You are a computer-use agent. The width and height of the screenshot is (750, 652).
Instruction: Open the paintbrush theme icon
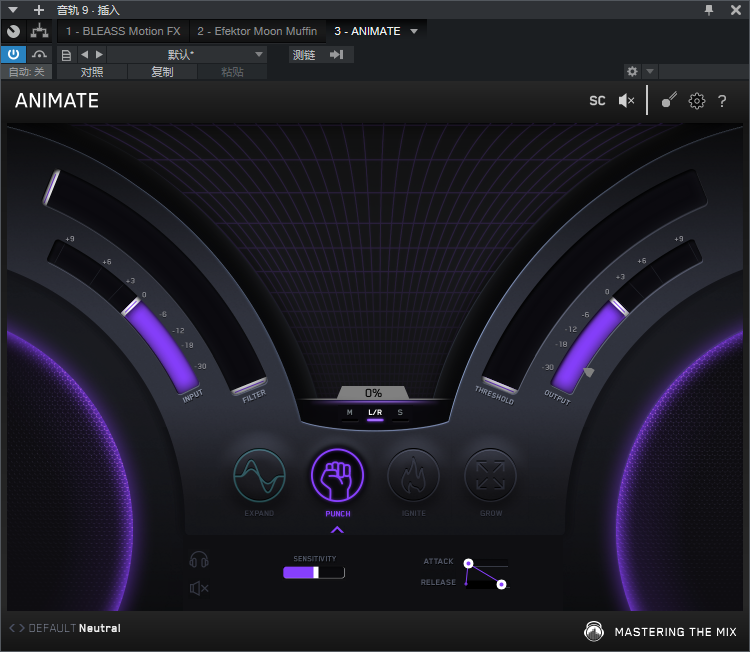coord(669,100)
